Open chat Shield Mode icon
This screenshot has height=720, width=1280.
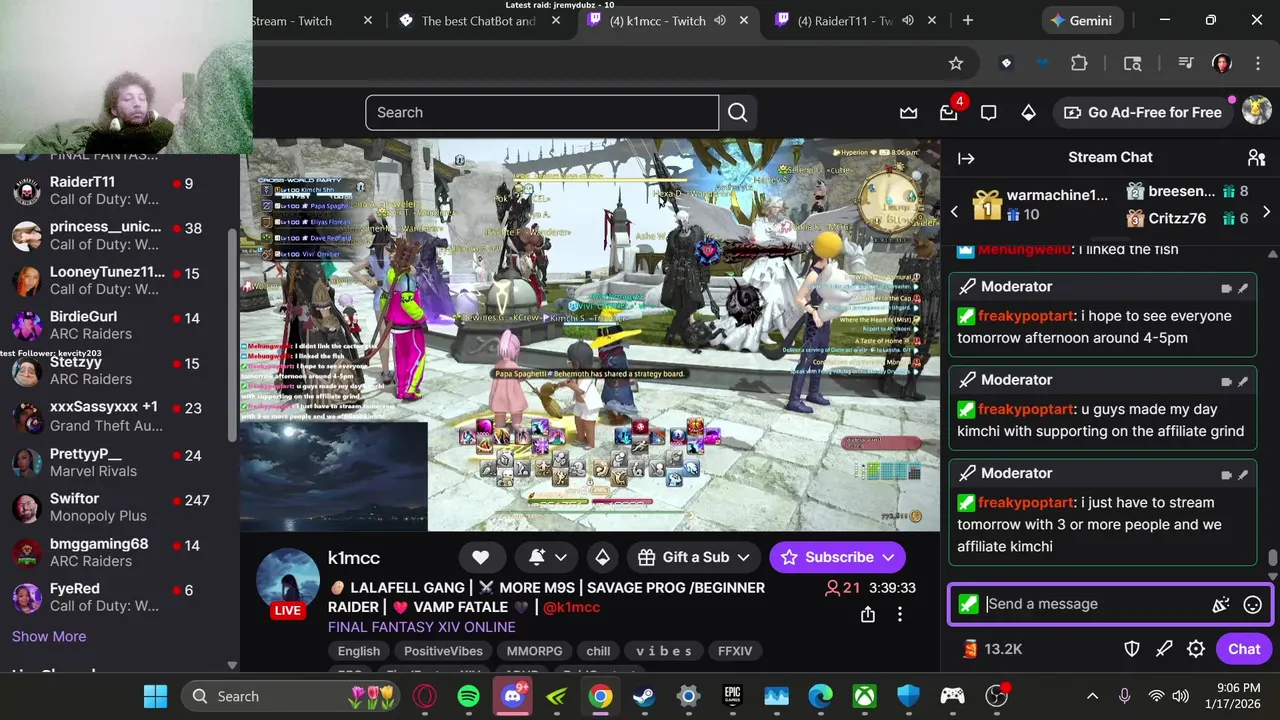[1131, 649]
